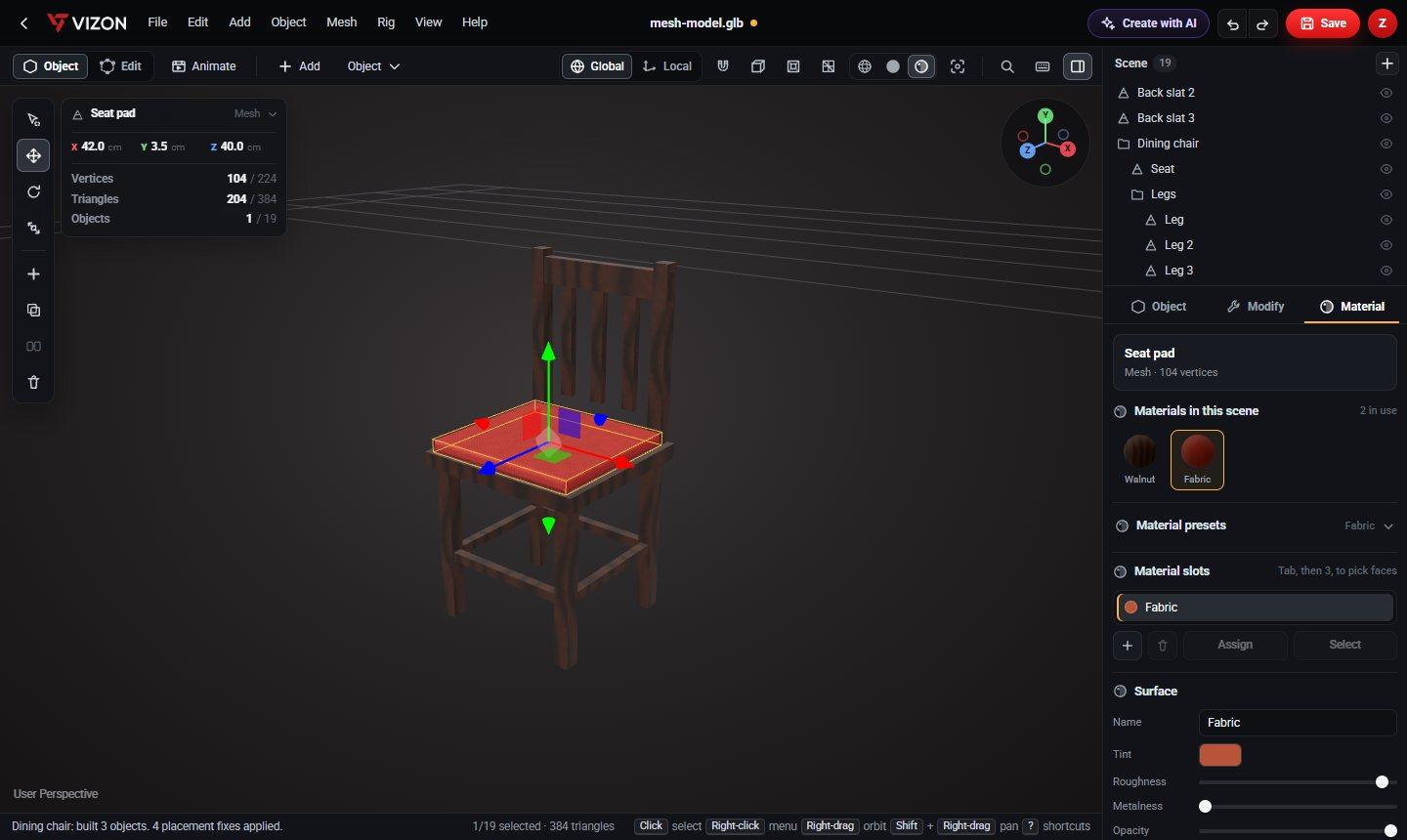The width and height of the screenshot is (1407, 840).
Task: Add new scene item with plus icon
Action: (x=1386, y=63)
